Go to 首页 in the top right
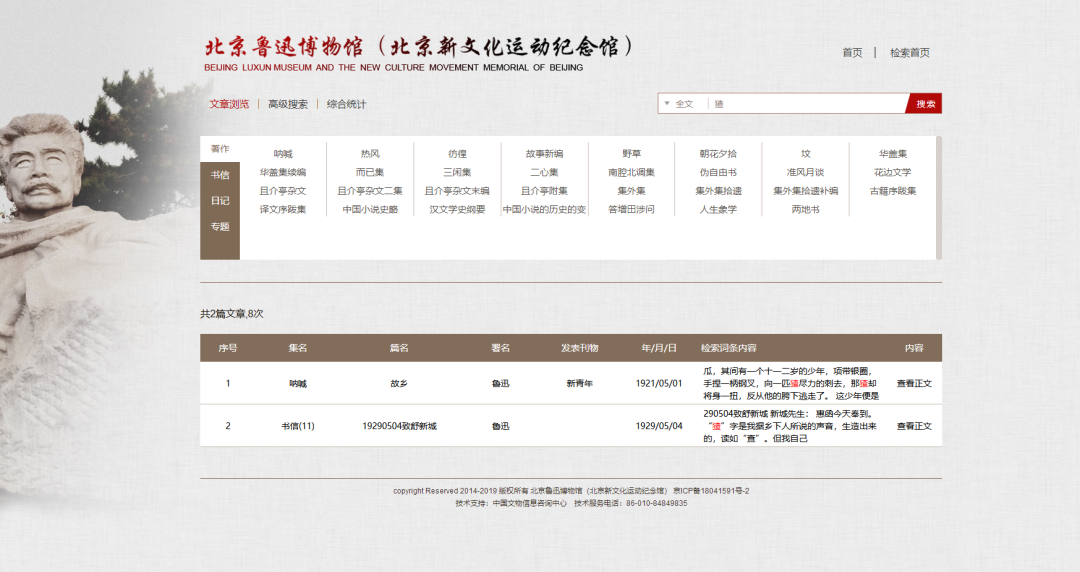Viewport: 1080px width, 572px height. [852, 52]
